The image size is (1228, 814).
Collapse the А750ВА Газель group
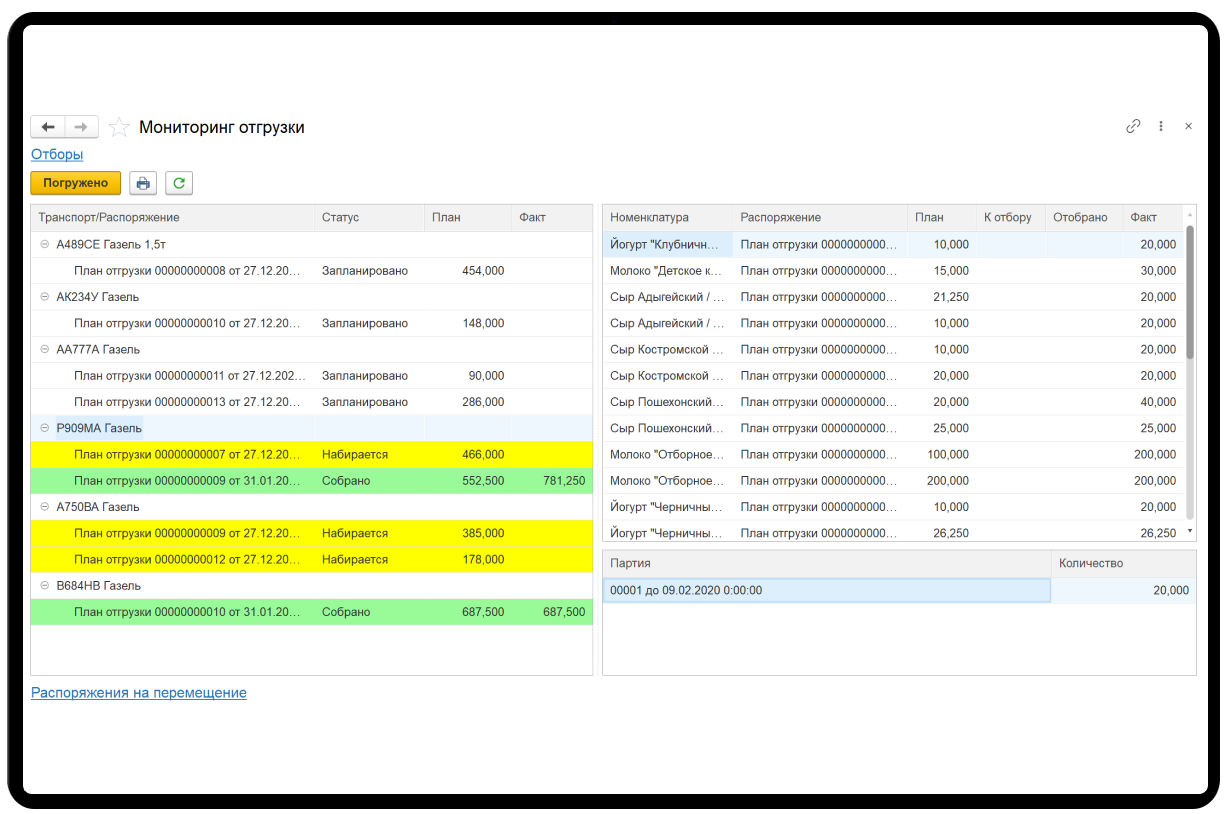click(x=44, y=507)
